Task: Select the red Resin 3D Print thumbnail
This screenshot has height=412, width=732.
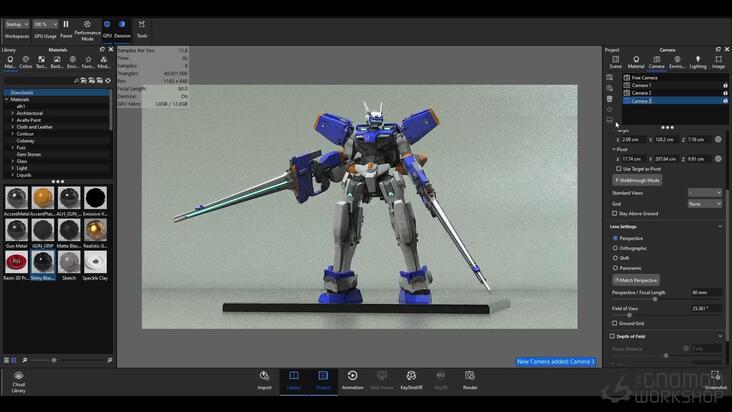Action: (x=16, y=262)
